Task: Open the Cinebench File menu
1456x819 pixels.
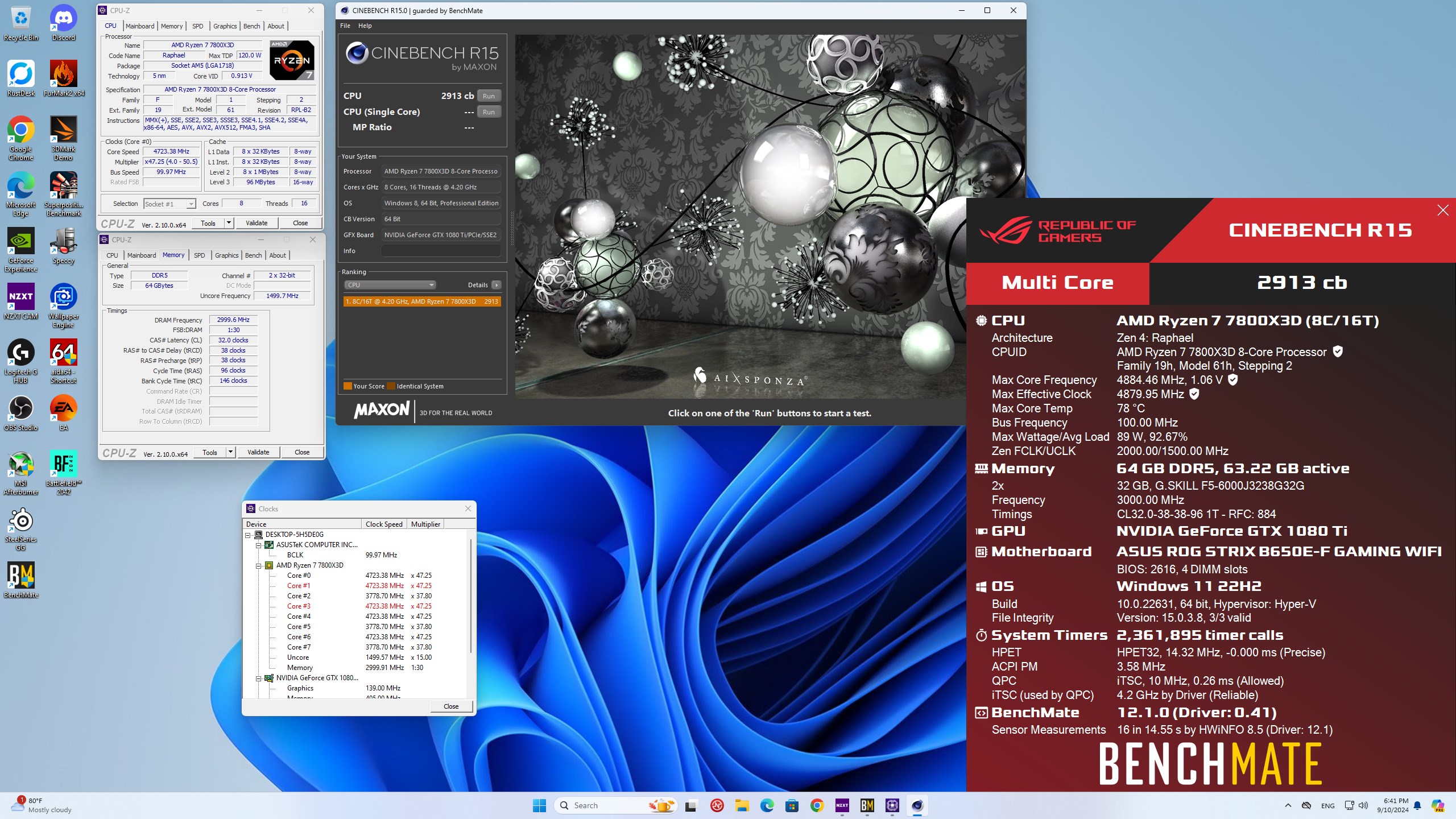Action: (345, 26)
